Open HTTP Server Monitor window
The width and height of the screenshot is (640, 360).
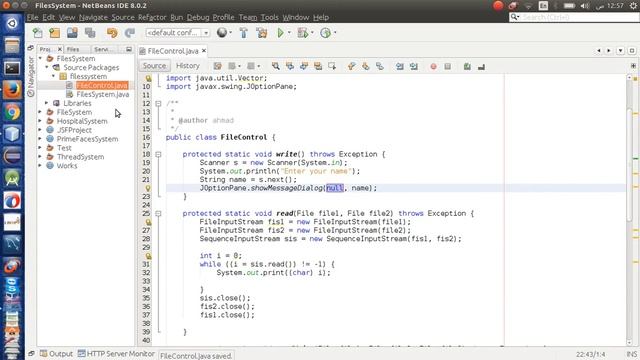[116, 354]
